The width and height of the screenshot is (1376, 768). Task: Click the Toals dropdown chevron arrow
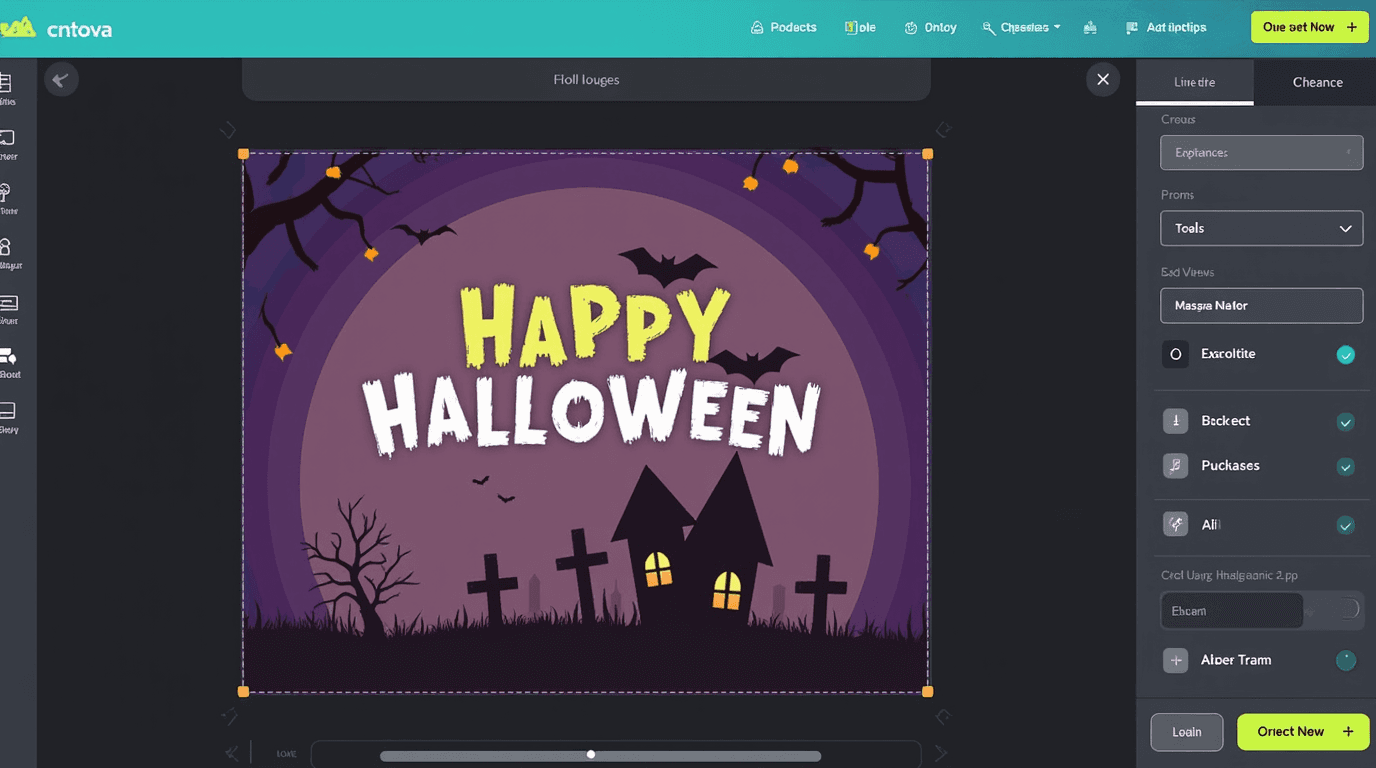click(1345, 229)
